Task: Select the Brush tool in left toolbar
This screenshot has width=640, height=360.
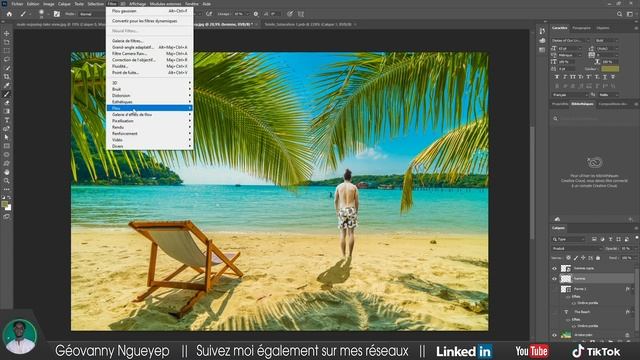Action: 7,94
